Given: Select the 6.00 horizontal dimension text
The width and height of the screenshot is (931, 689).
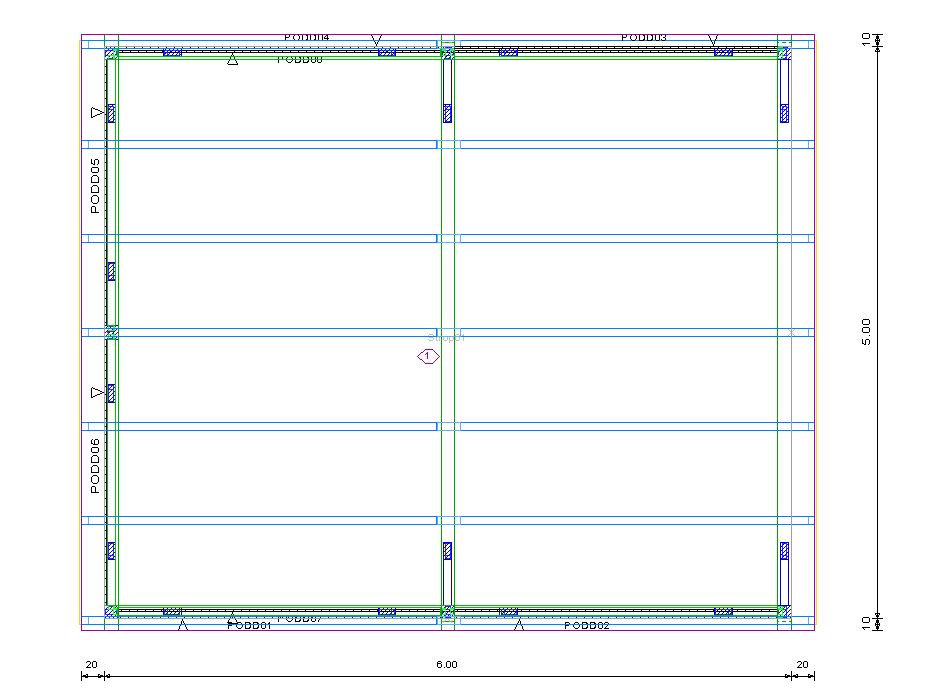Looking at the screenshot, I should click(x=446, y=664).
